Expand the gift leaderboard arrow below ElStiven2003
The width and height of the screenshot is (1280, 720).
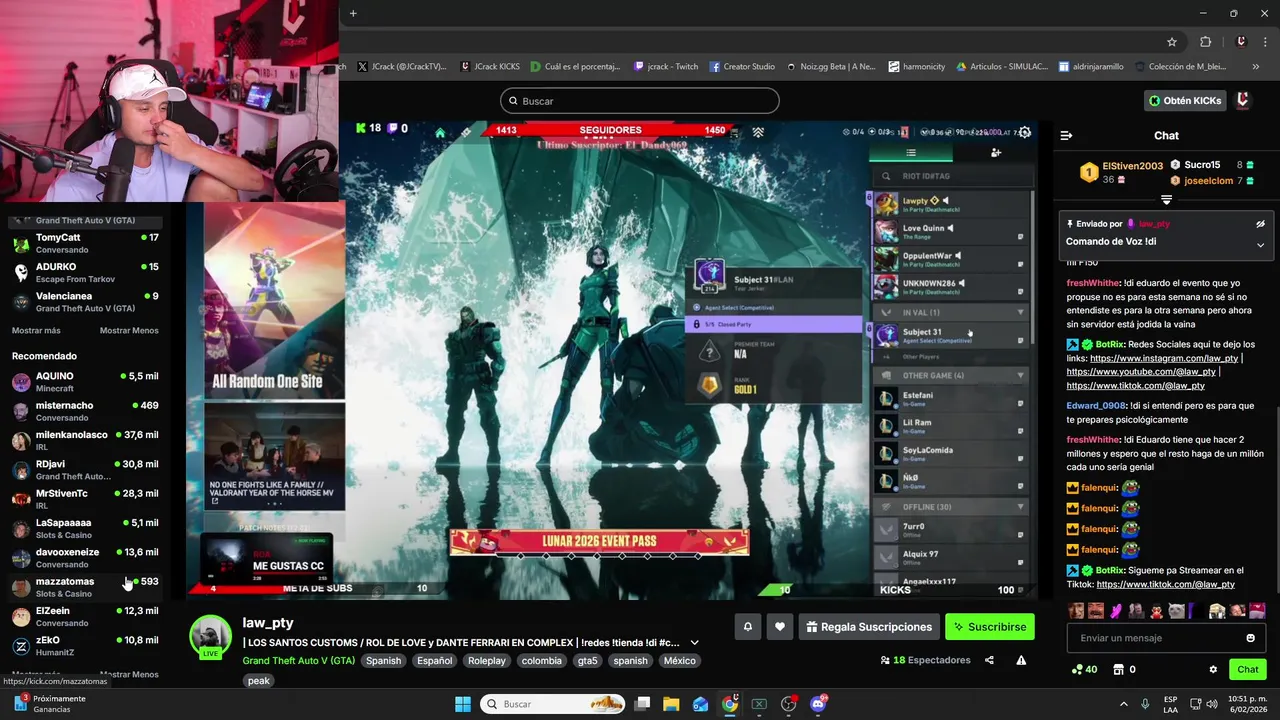click(x=1166, y=200)
